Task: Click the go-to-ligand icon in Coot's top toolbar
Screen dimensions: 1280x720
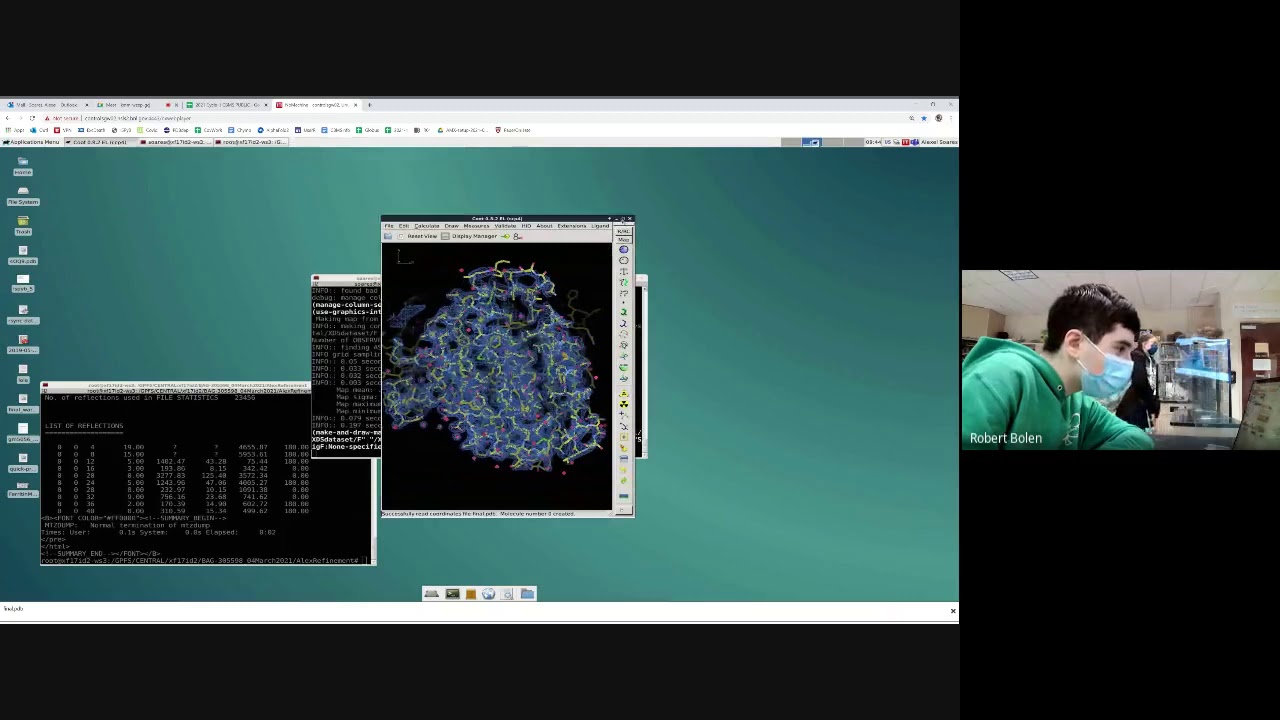Action: click(506, 236)
